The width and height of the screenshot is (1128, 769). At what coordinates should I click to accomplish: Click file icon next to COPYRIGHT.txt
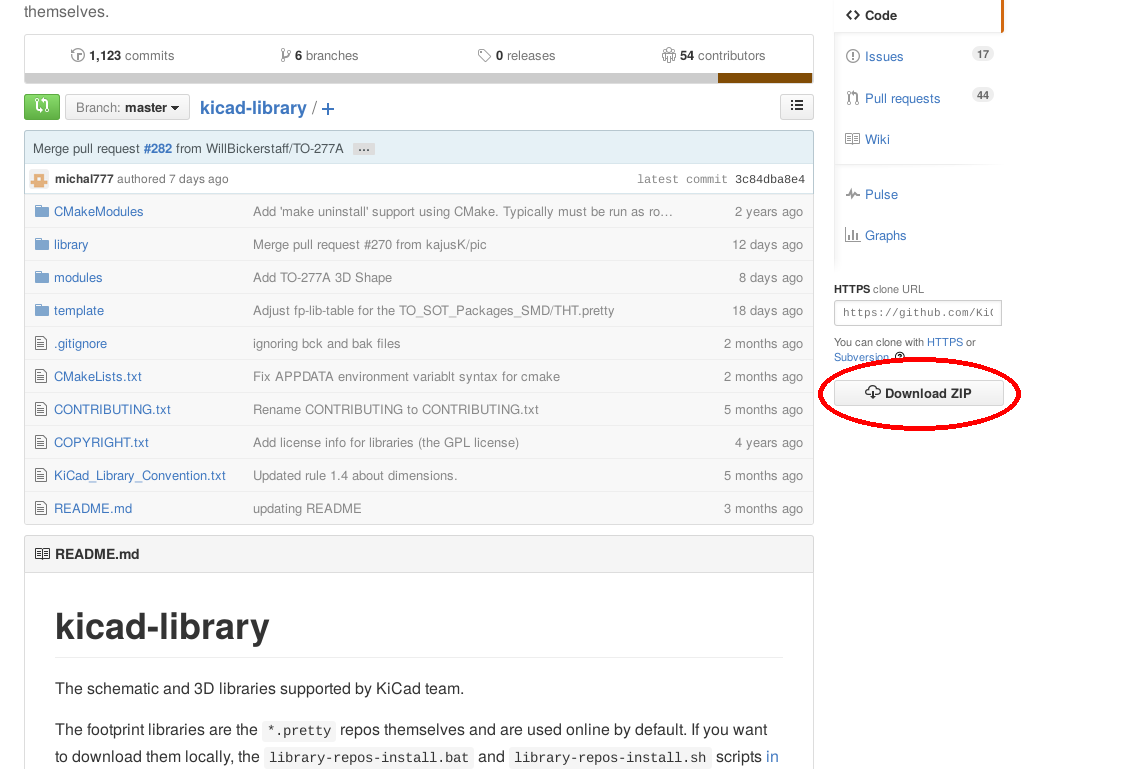click(x=41, y=442)
